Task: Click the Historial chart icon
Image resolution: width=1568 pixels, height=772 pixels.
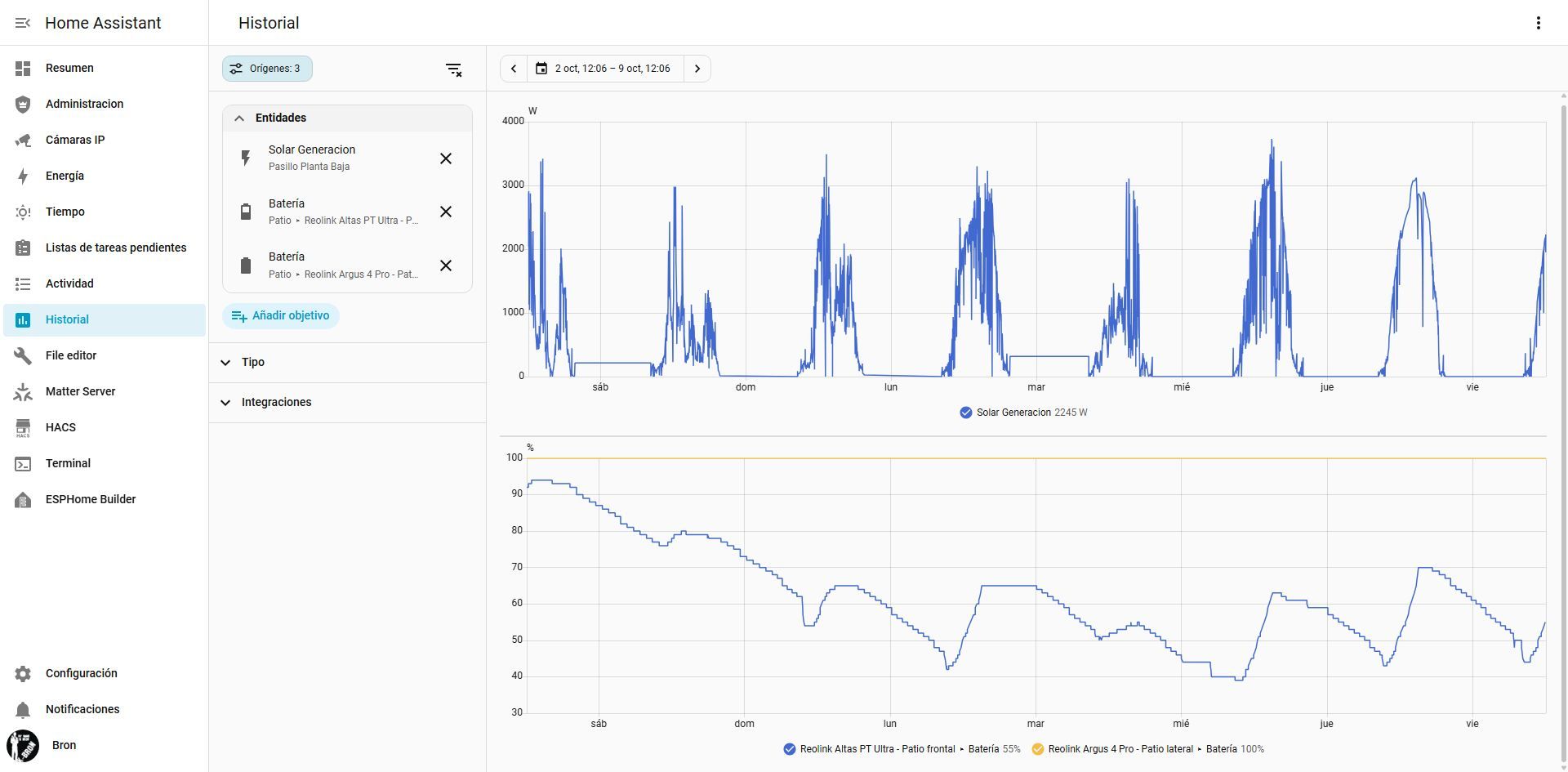Action: tap(23, 319)
